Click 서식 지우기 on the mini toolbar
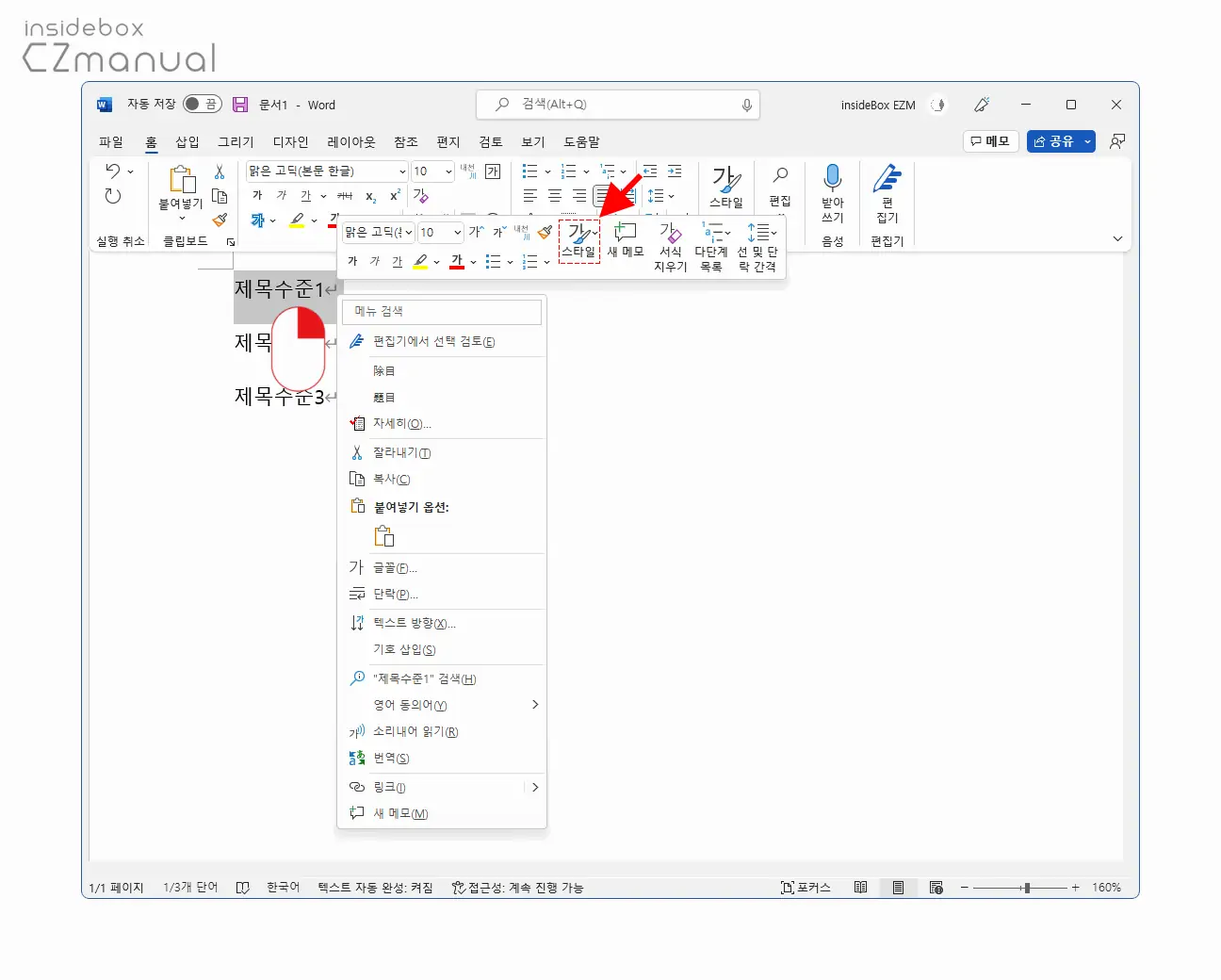Screen dimensions: 1221x980 point(670,247)
